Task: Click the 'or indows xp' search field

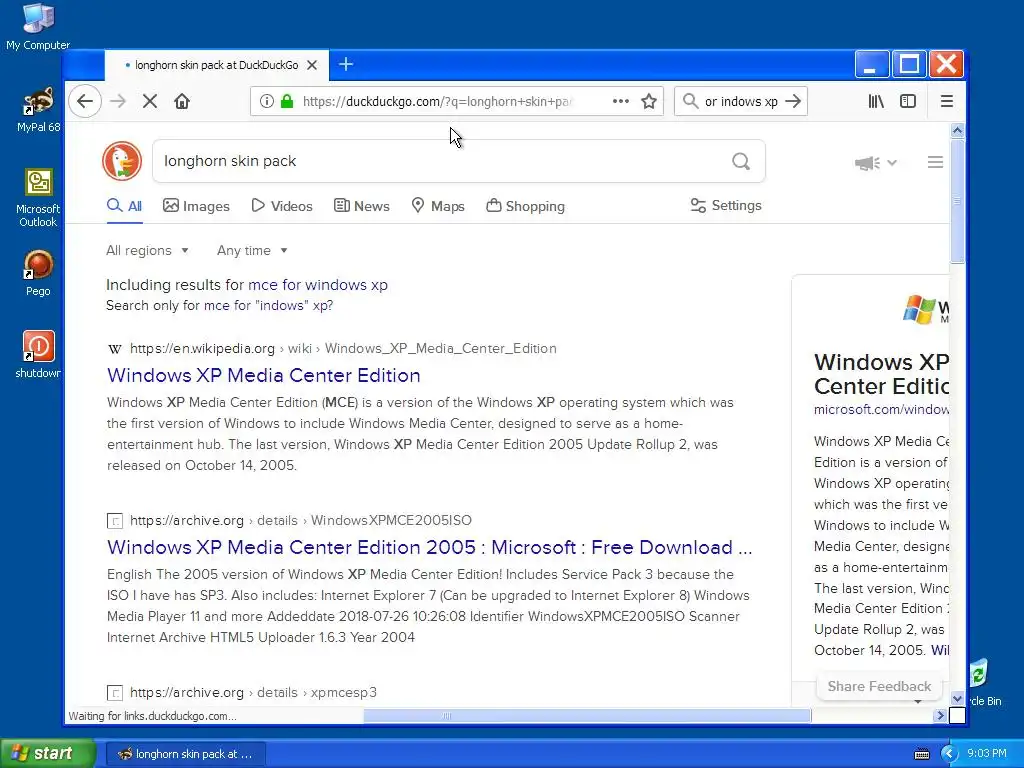Action: click(x=741, y=101)
